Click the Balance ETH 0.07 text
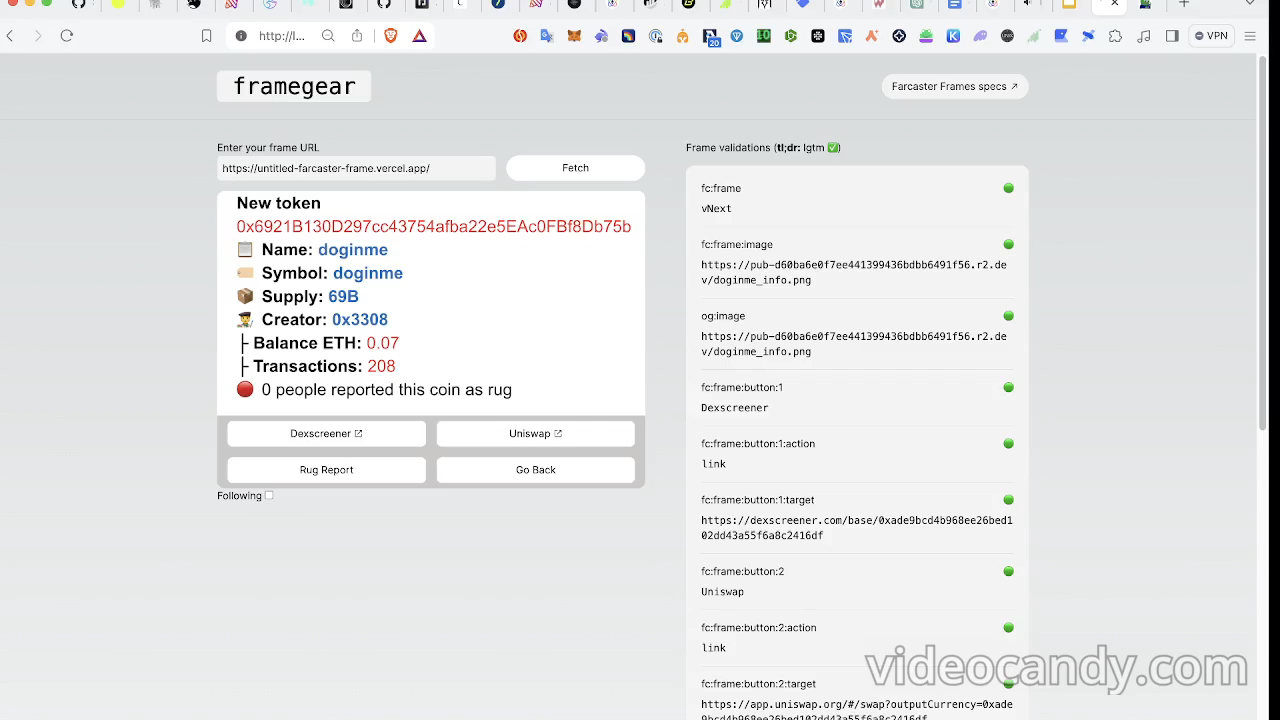The height and width of the screenshot is (720, 1280). pyautogui.click(x=326, y=343)
